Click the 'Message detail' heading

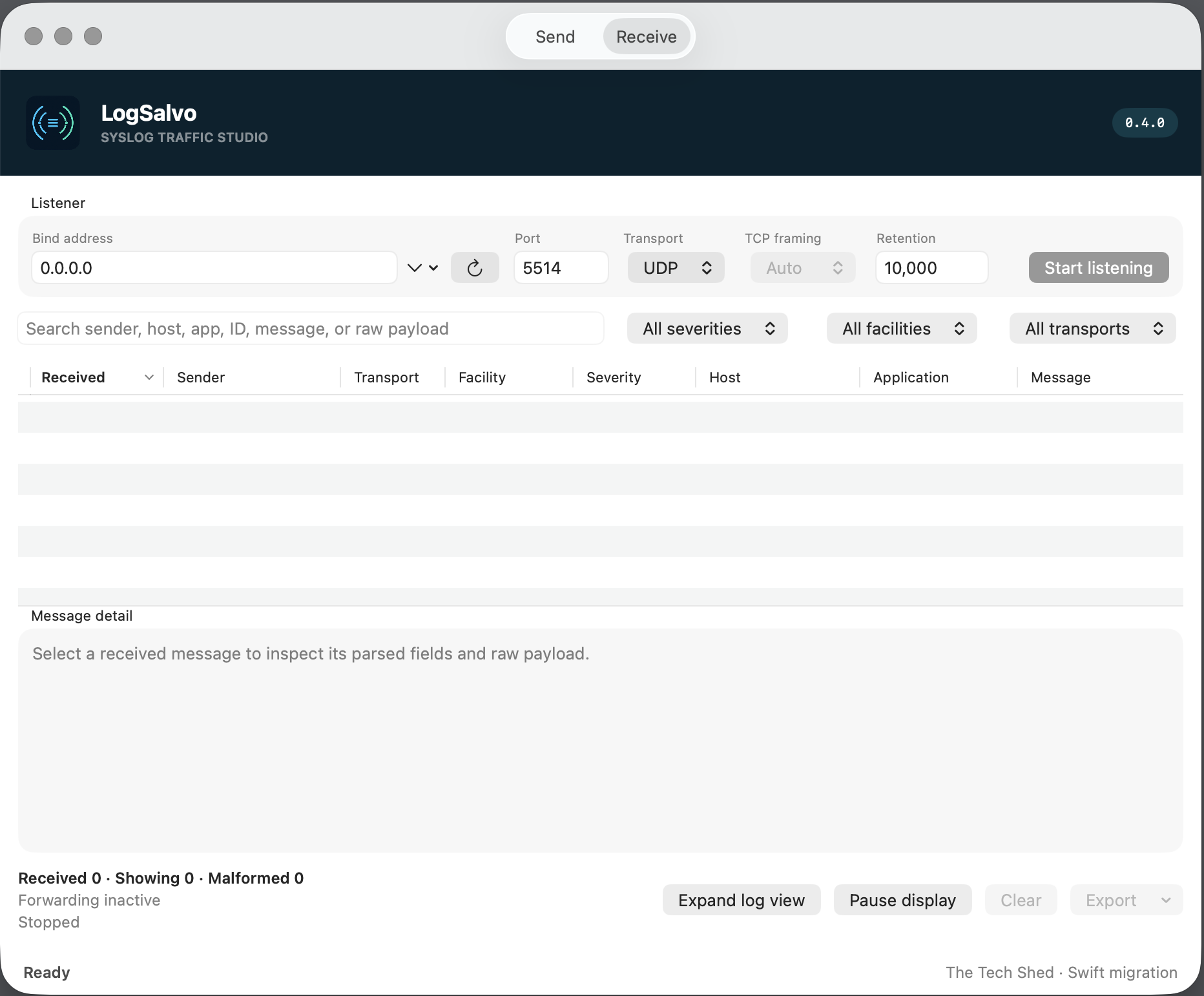click(x=81, y=616)
